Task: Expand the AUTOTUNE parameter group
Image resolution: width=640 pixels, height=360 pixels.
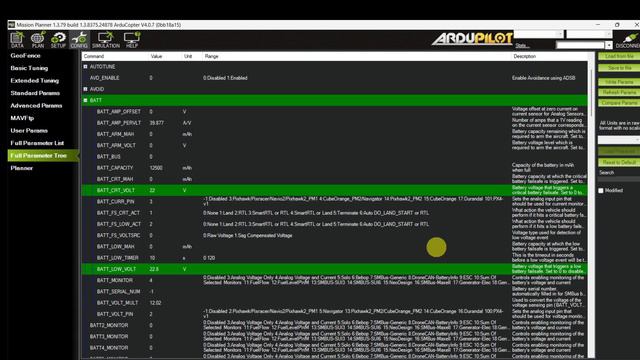Action: 85,67
